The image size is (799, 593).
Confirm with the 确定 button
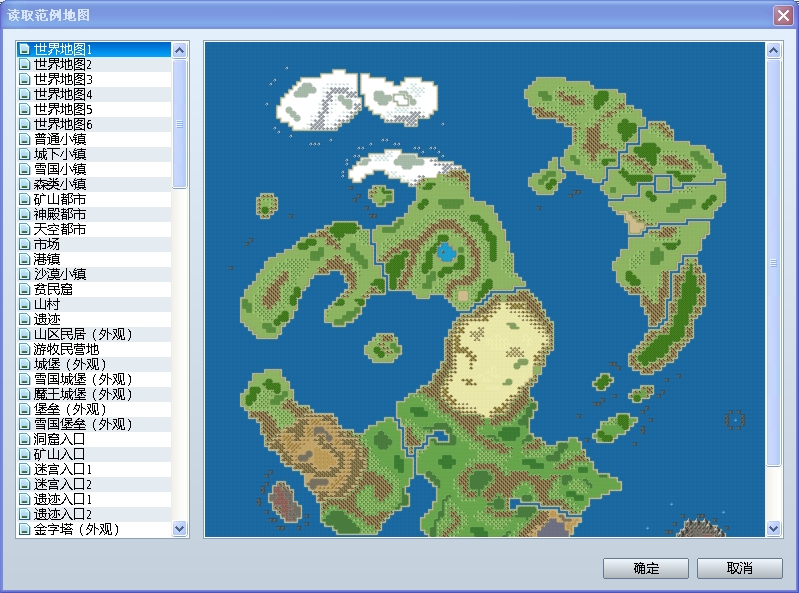[646, 569]
